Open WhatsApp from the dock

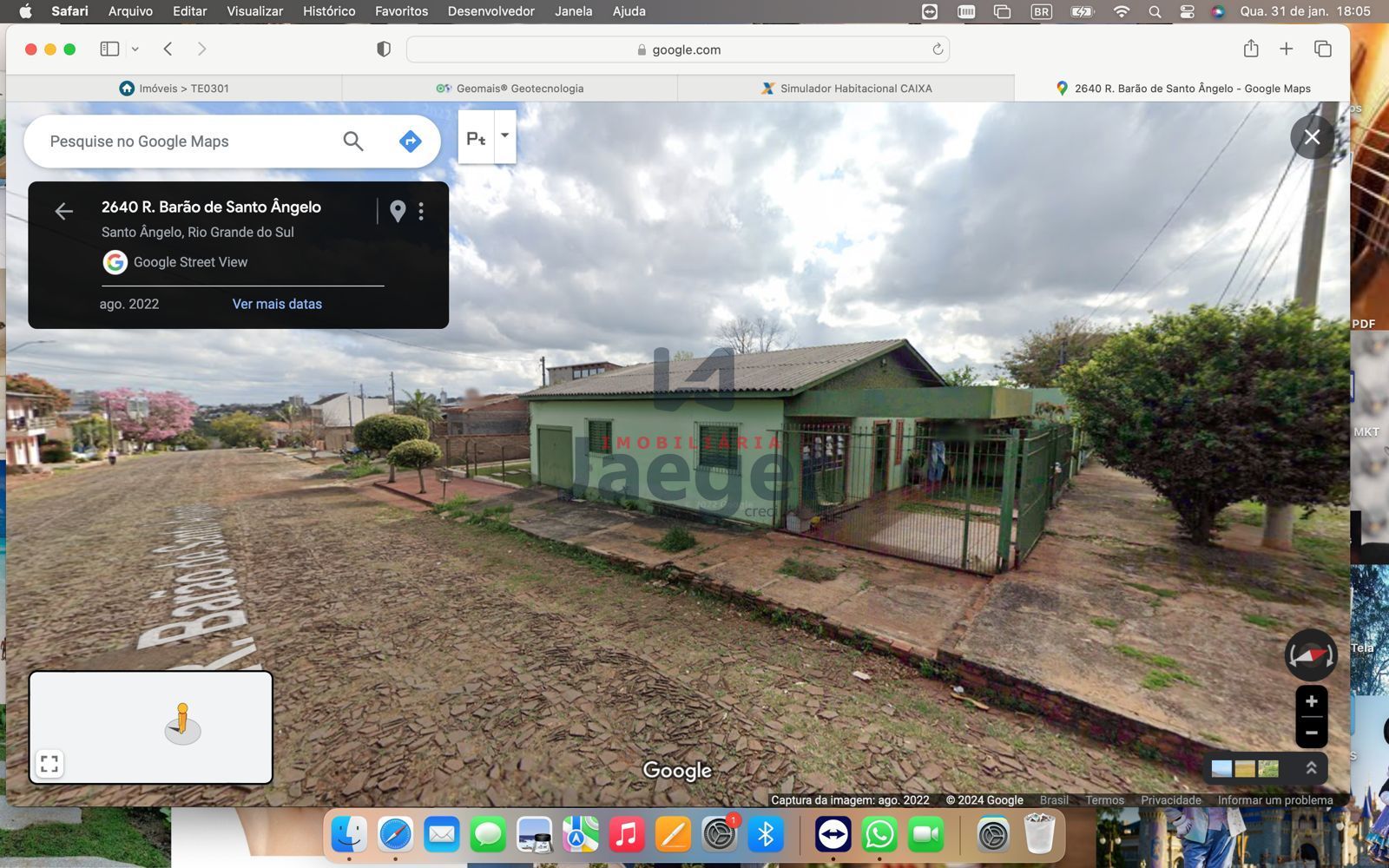pos(879,835)
